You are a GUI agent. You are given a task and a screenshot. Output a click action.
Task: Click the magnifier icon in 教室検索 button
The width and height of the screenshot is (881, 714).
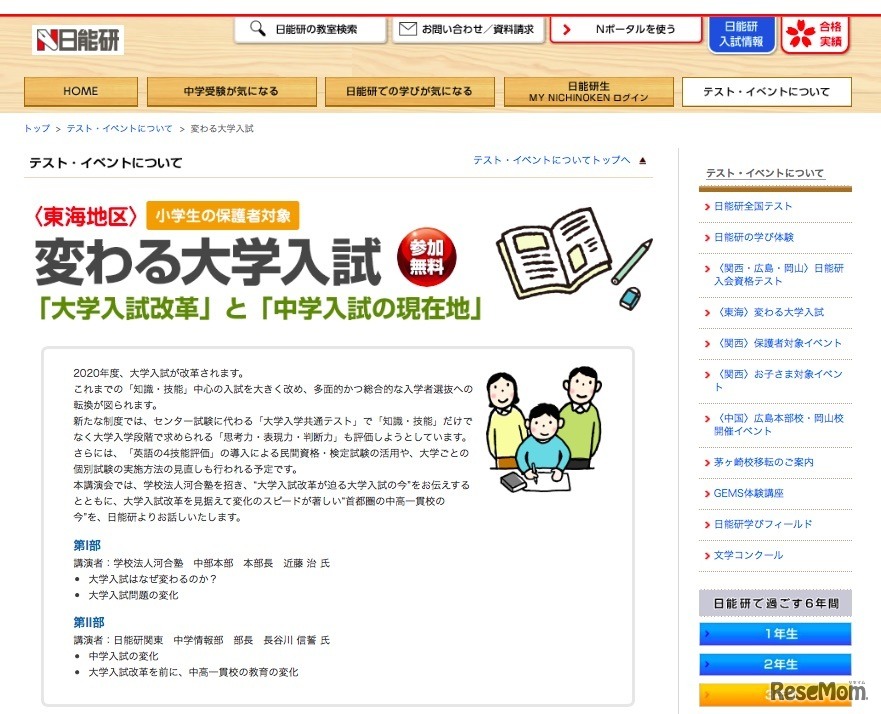point(257,28)
